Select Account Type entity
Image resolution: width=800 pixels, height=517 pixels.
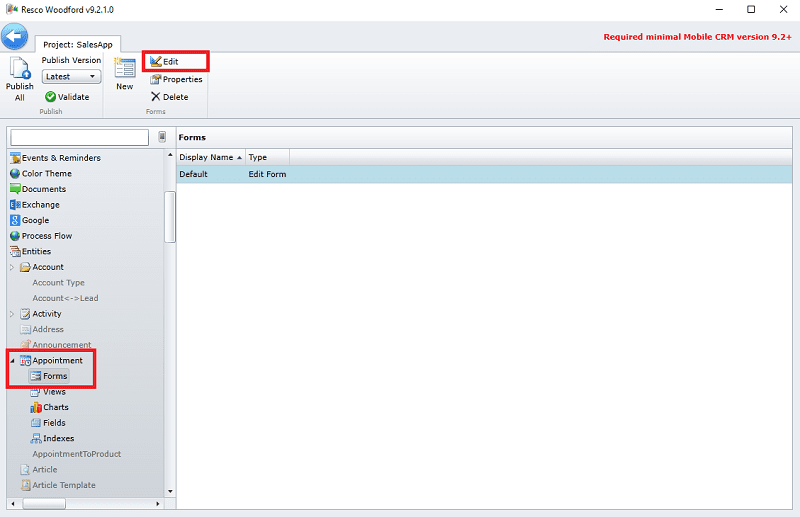point(58,282)
